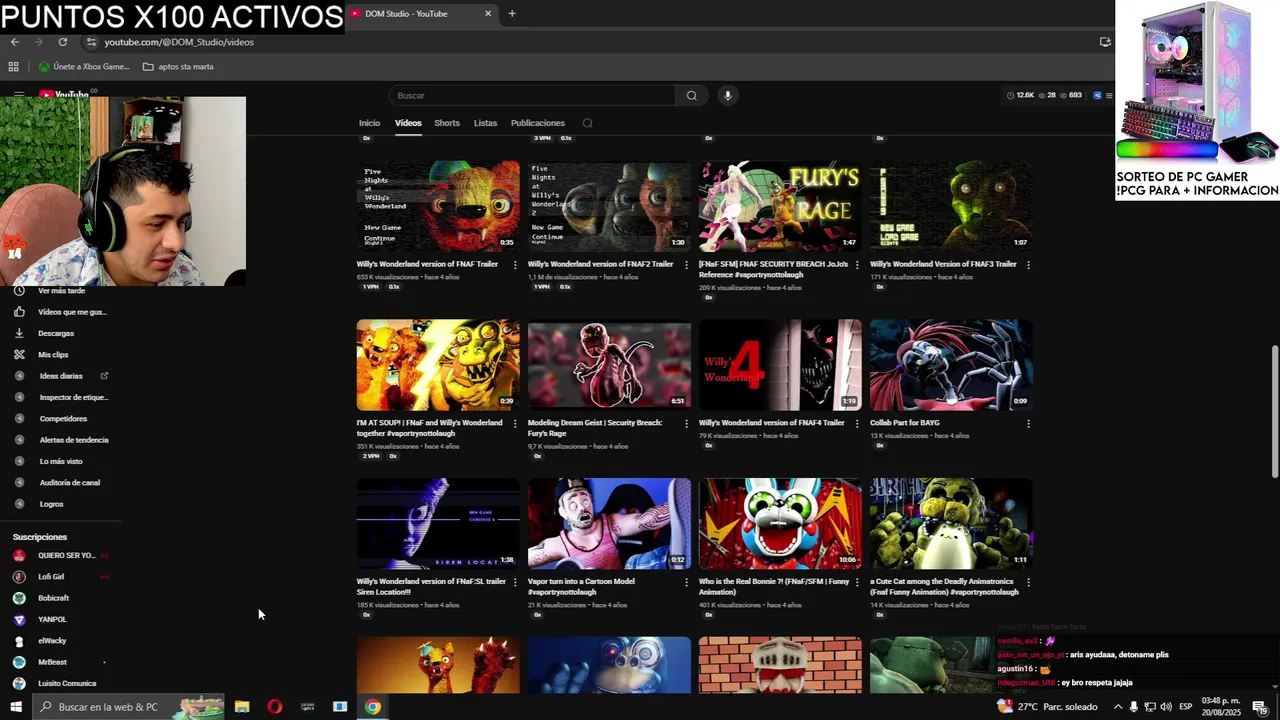
Task: Switch to the Inicio channel tab
Action: pyautogui.click(x=369, y=123)
